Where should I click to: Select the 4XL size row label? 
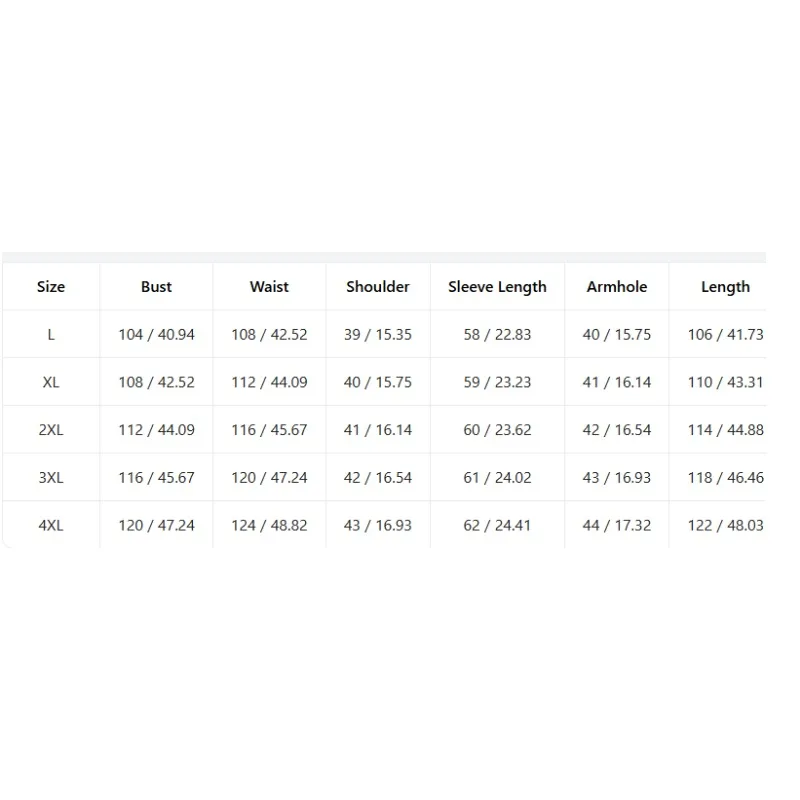51,526
